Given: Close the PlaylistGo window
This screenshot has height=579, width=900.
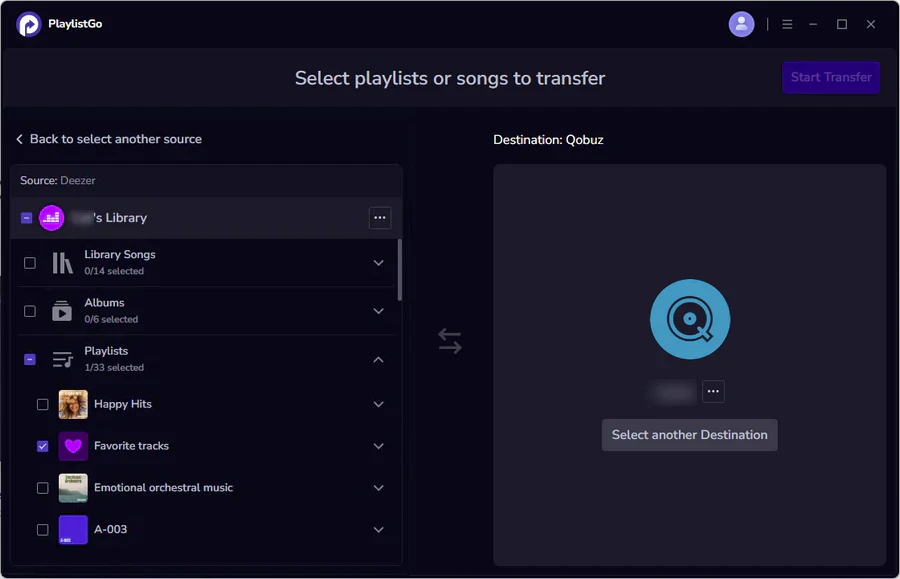Looking at the screenshot, I should tap(871, 24).
